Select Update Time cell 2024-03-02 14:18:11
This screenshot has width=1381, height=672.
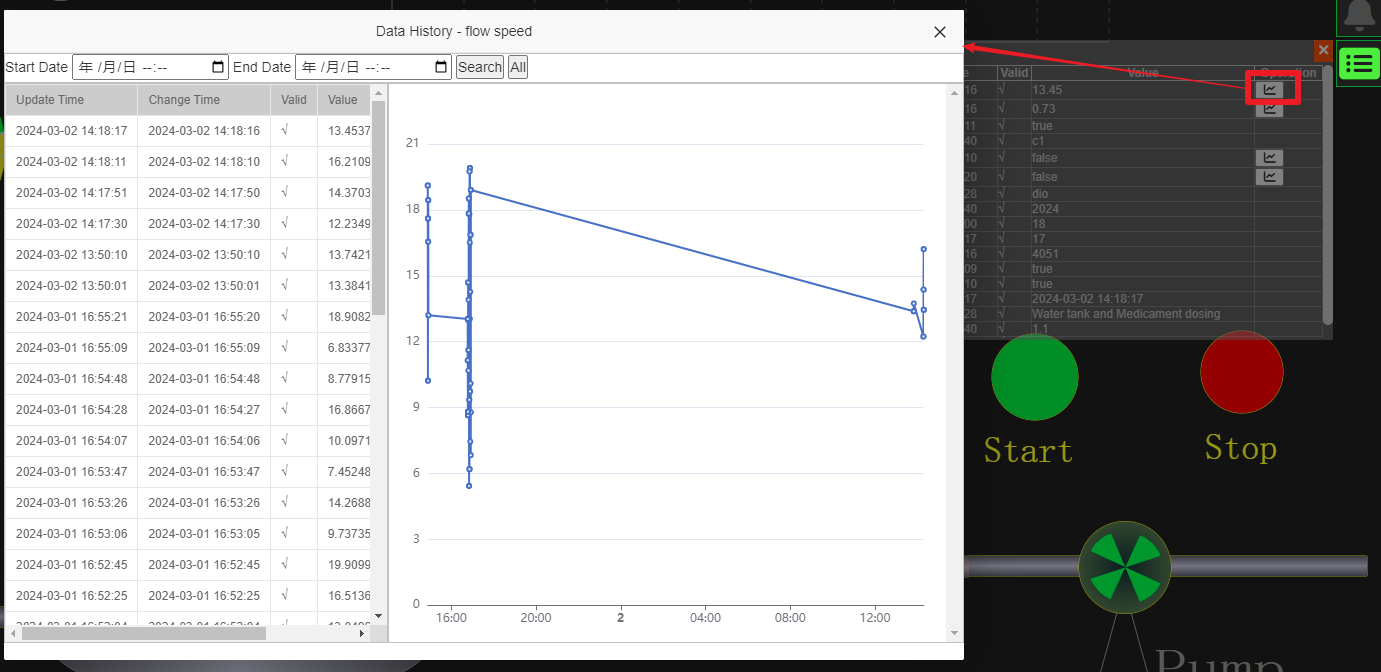71,162
